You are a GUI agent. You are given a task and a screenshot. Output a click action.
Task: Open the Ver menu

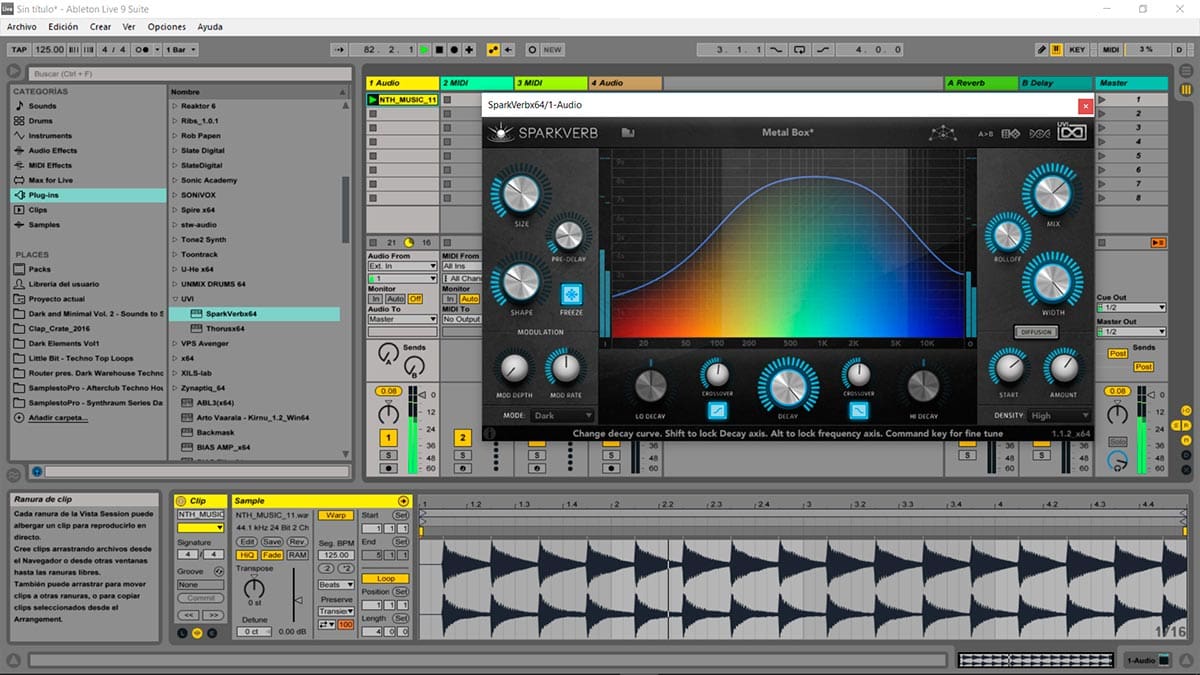point(129,27)
